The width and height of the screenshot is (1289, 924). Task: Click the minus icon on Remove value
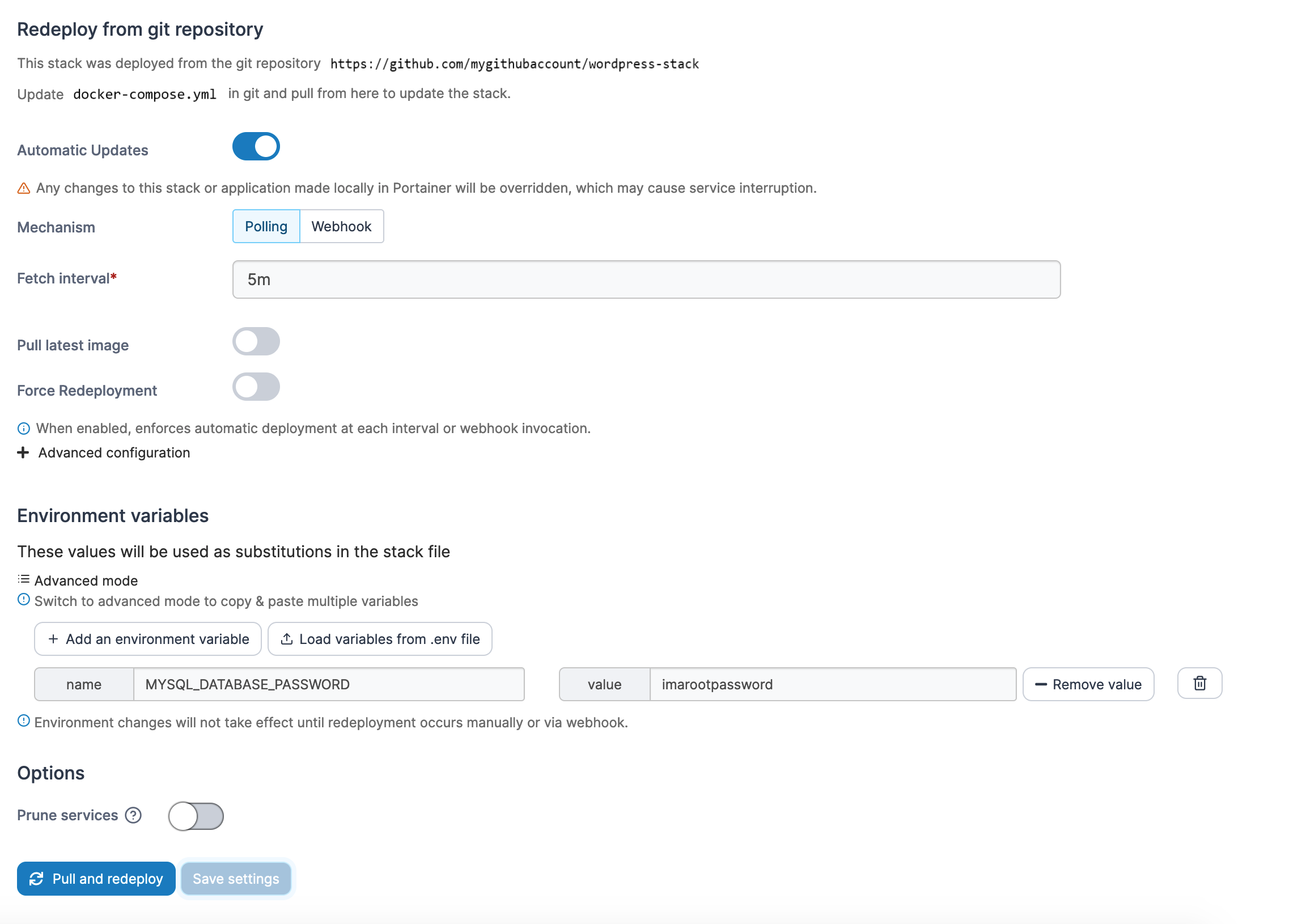[1041, 684]
